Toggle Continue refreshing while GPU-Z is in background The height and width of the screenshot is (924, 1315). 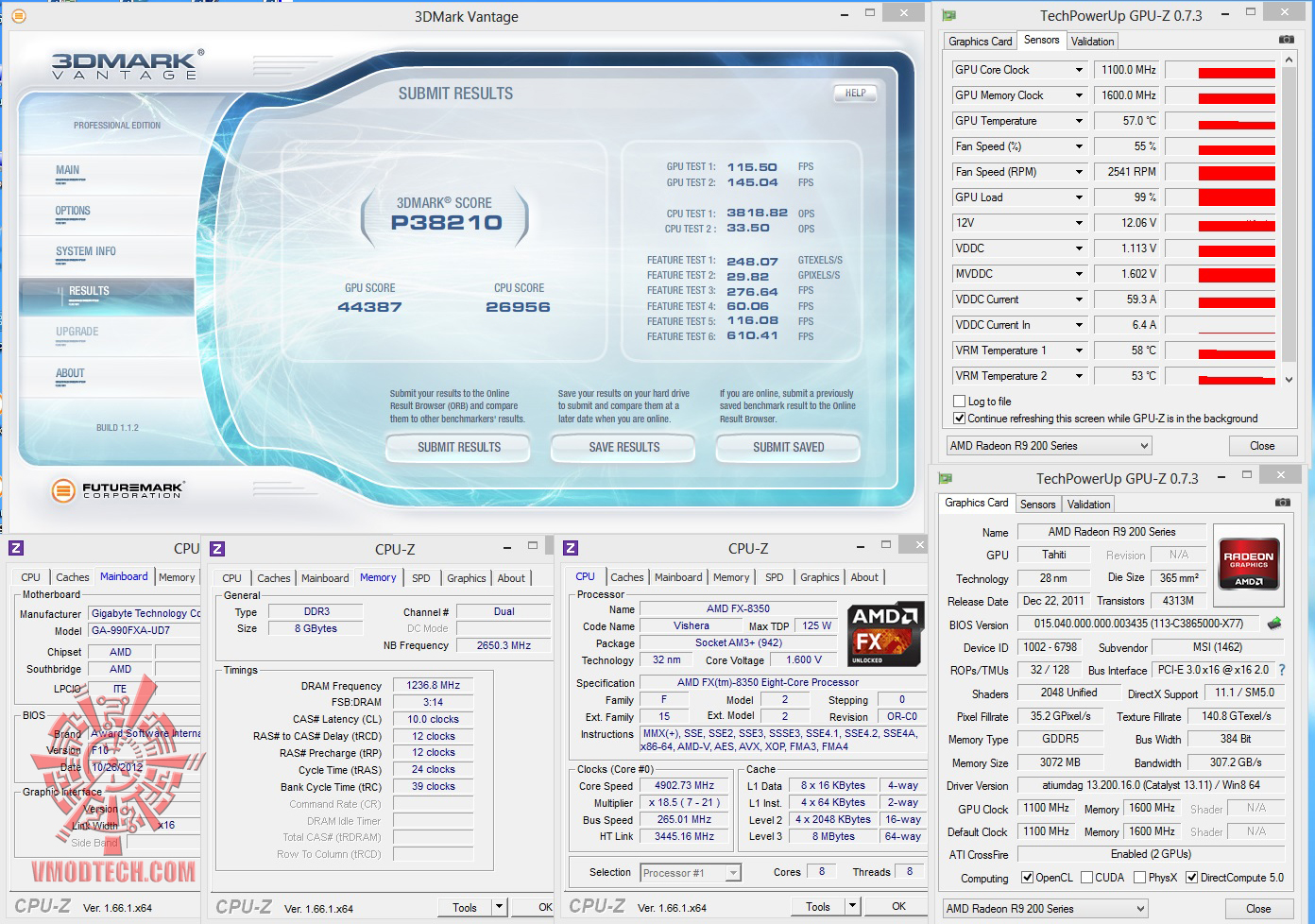pyautogui.click(x=960, y=419)
